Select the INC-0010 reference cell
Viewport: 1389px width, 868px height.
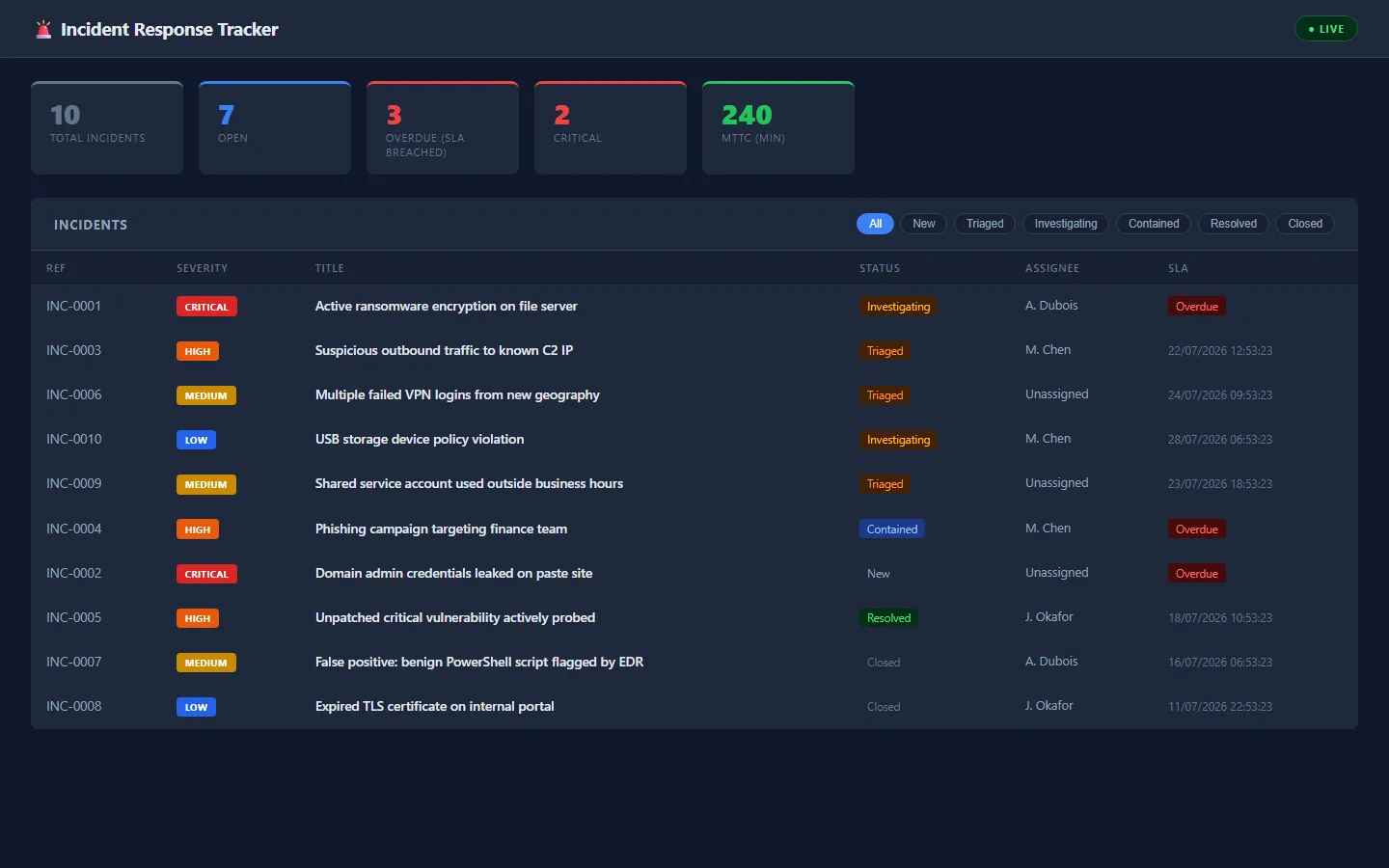point(73,439)
